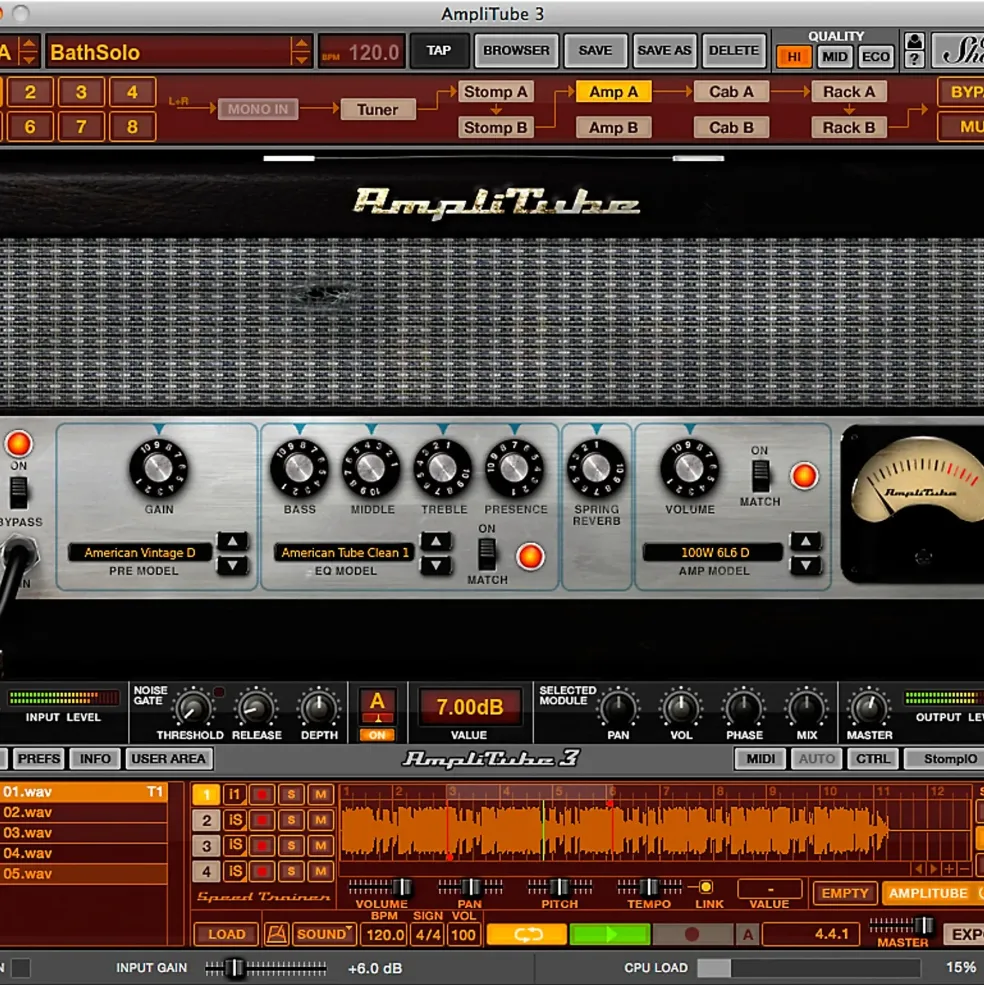Click PRE MODEL down arrow
This screenshot has width=984, height=985.
point(232,565)
